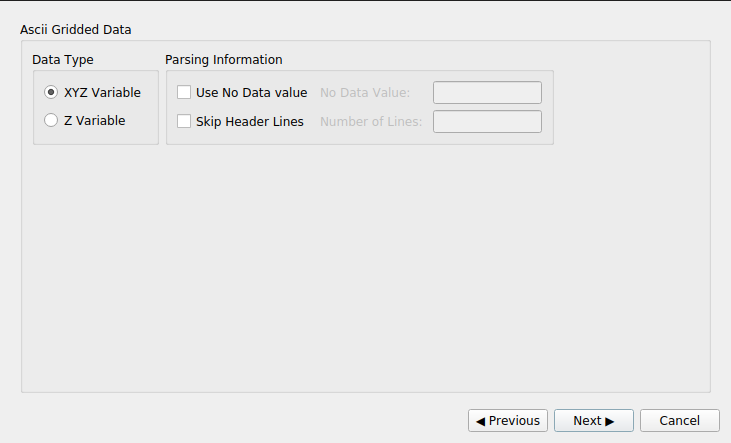Click the left arrow icon on Previous
The image size is (731, 443).
click(481, 421)
